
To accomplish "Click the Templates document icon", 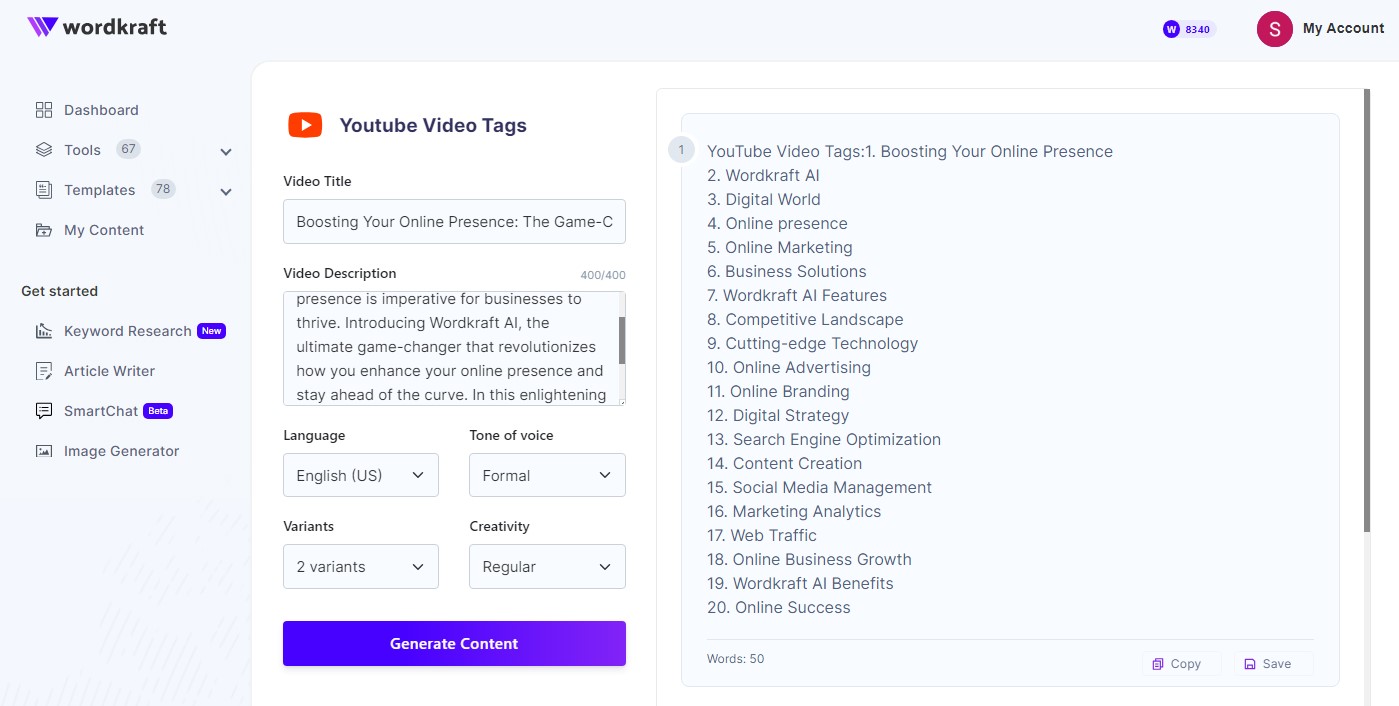I will coord(44,189).
